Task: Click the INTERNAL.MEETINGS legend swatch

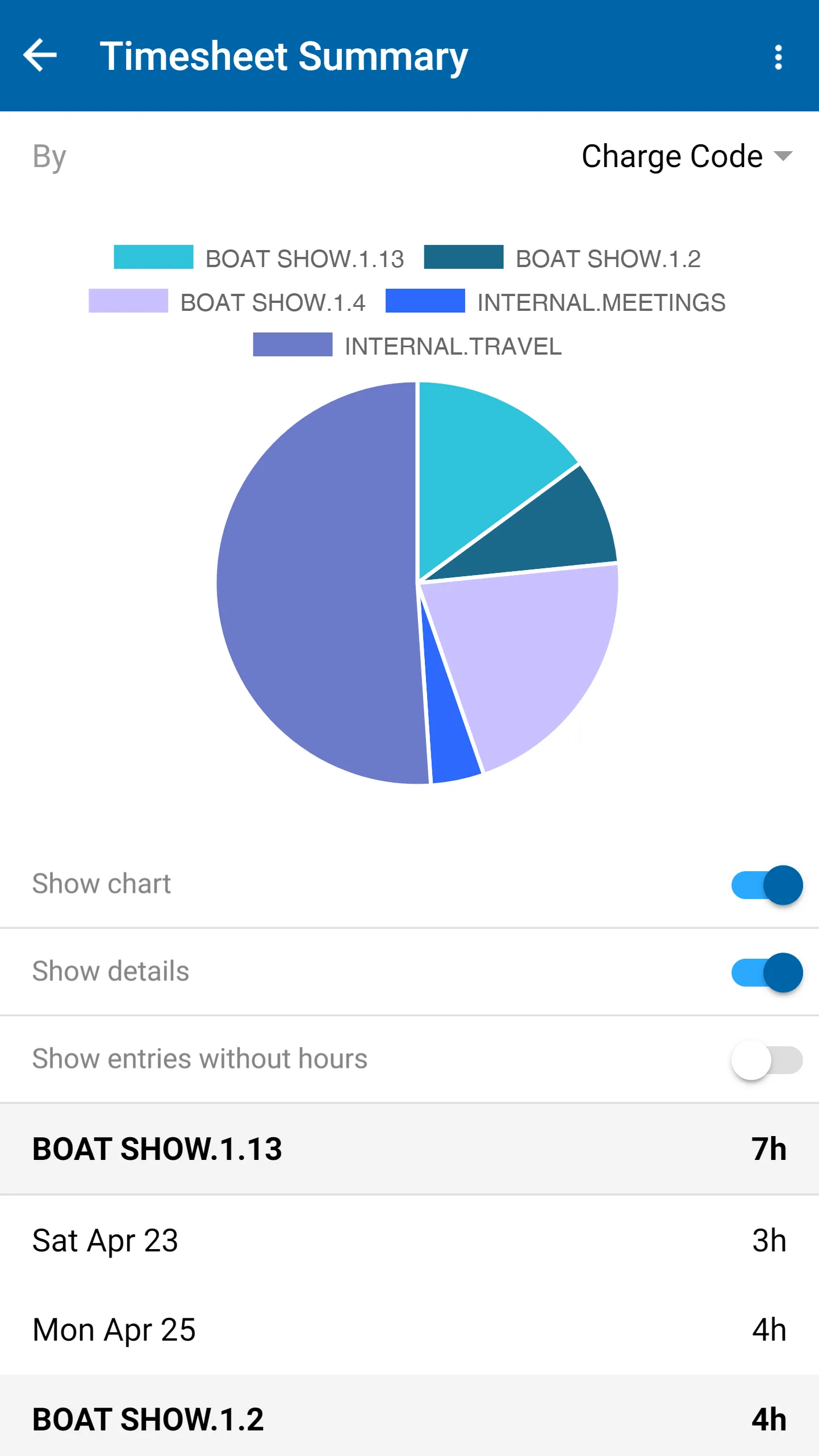Action: pos(425,301)
